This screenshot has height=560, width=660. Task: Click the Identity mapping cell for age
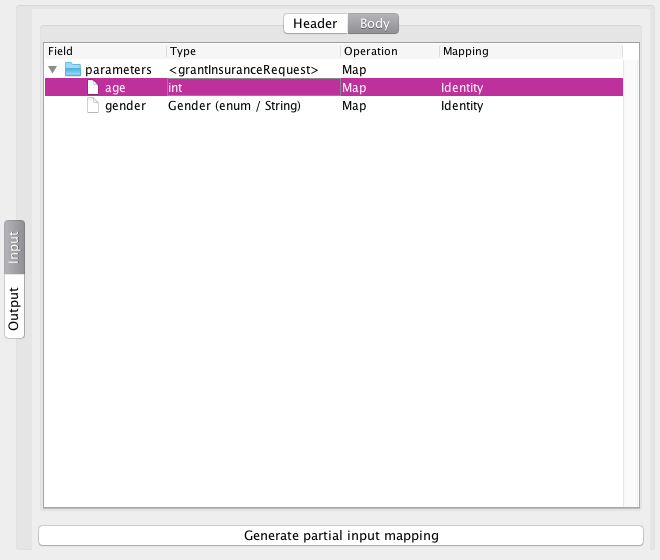[x=531, y=88]
